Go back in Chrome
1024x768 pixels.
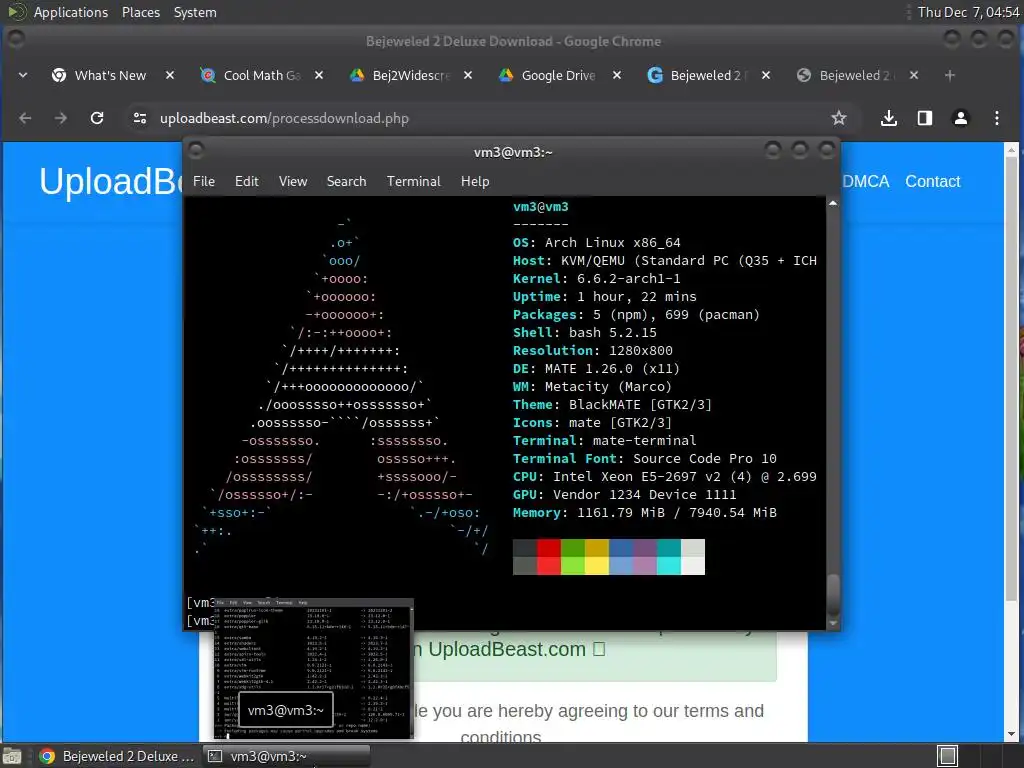click(x=25, y=118)
